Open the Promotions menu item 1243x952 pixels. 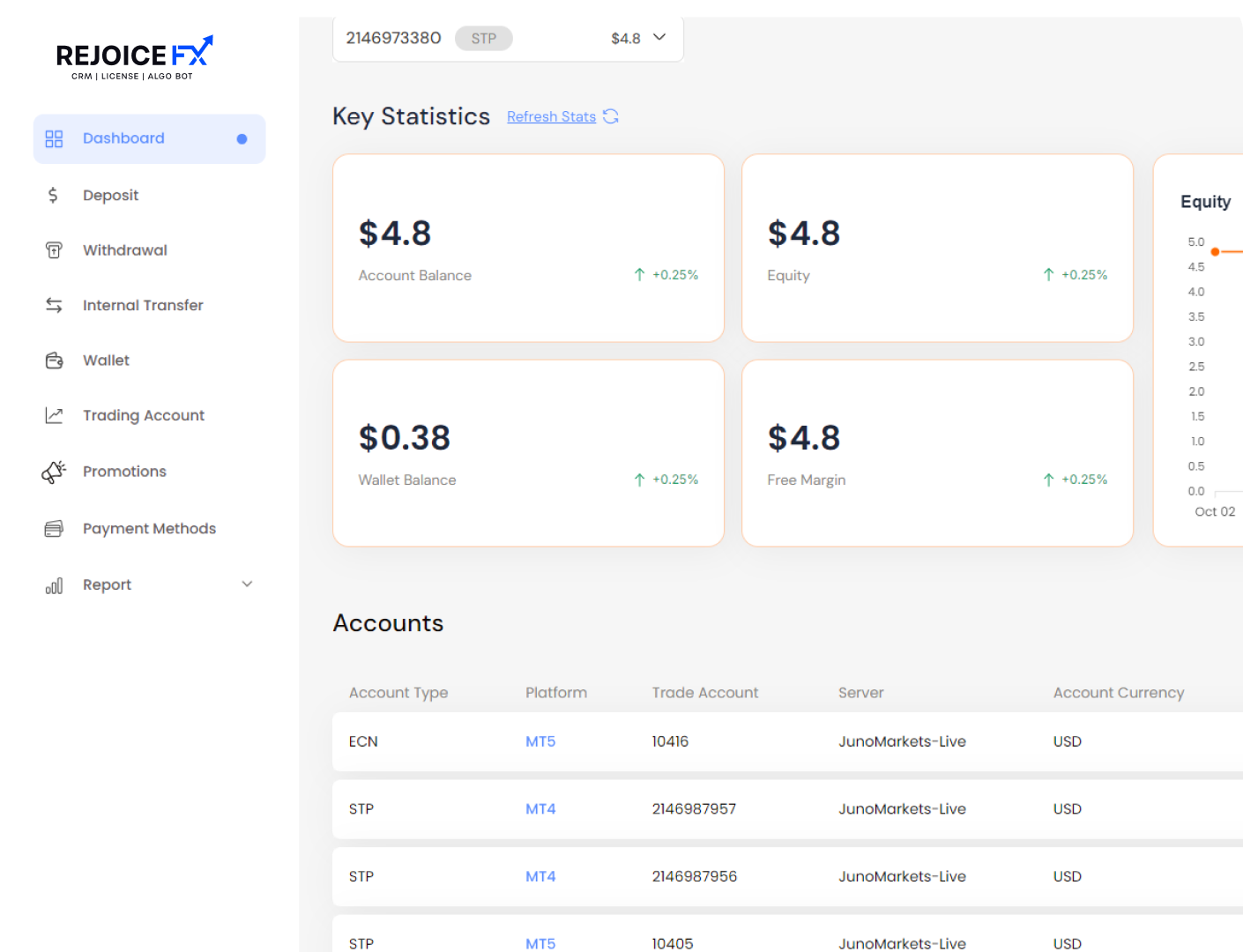124,472
